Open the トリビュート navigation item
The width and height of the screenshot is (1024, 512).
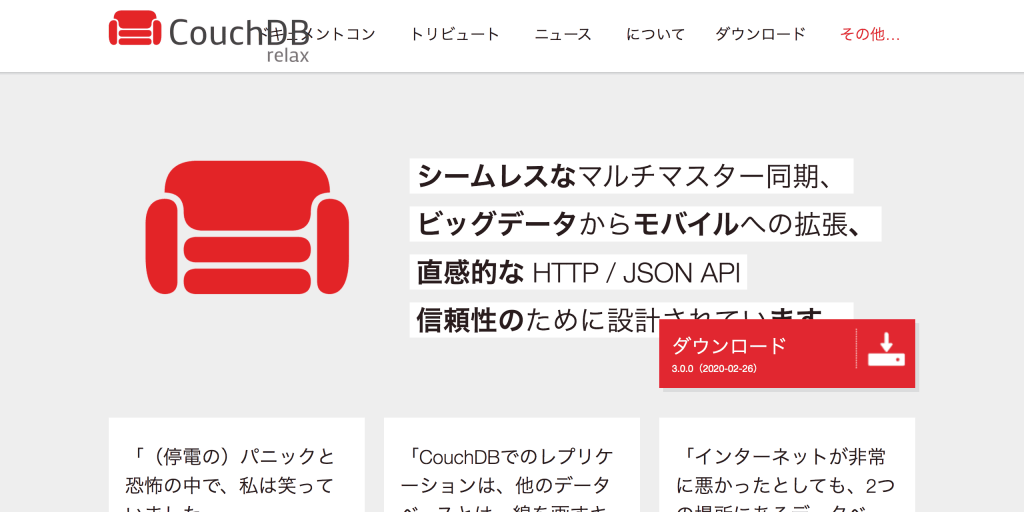[x=454, y=34]
